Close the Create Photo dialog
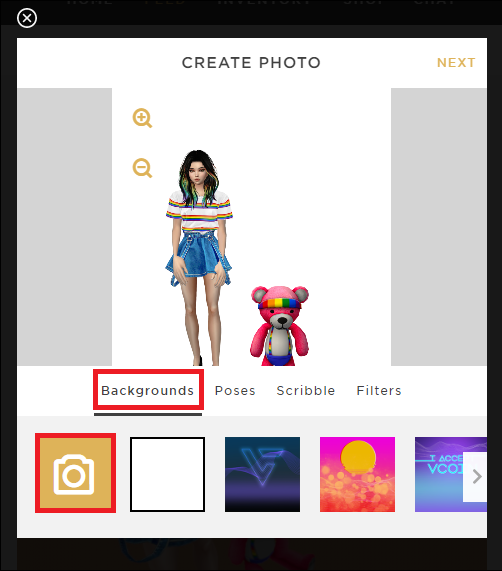 coord(27,18)
